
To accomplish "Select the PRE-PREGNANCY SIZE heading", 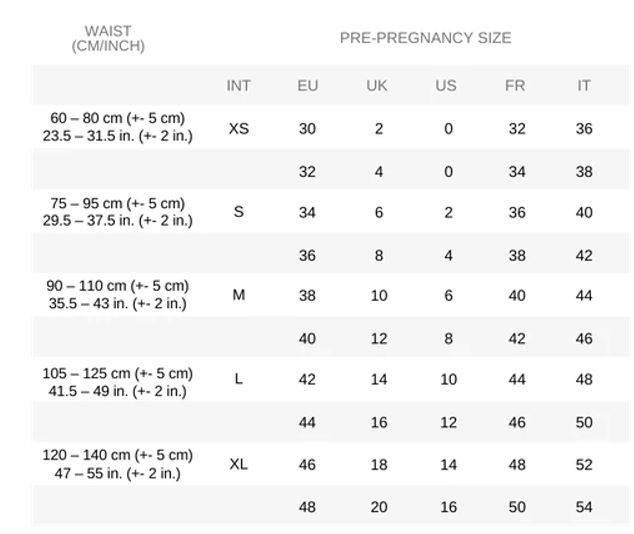I will point(425,38).
